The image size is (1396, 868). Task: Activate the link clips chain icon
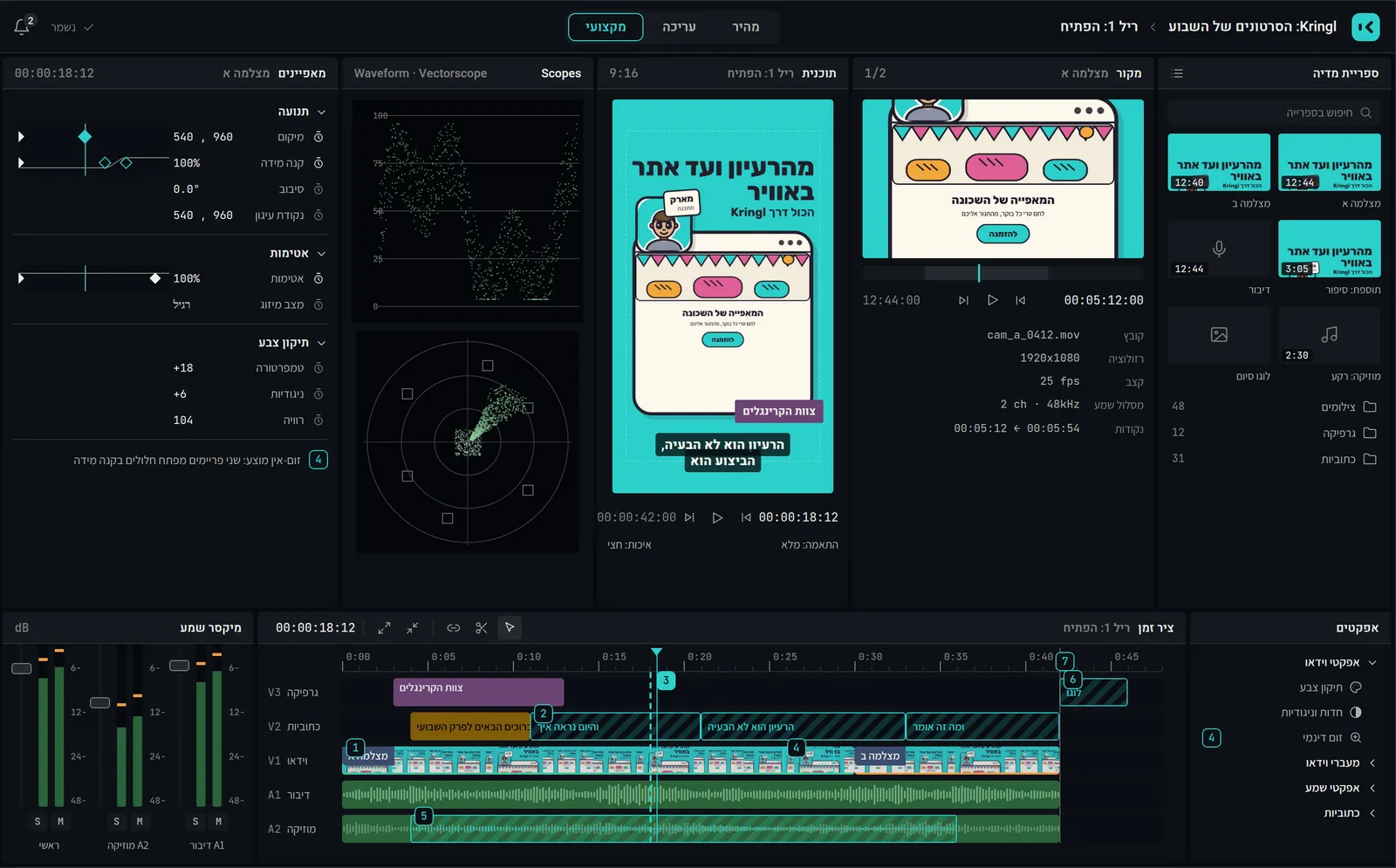tap(454, 628)
